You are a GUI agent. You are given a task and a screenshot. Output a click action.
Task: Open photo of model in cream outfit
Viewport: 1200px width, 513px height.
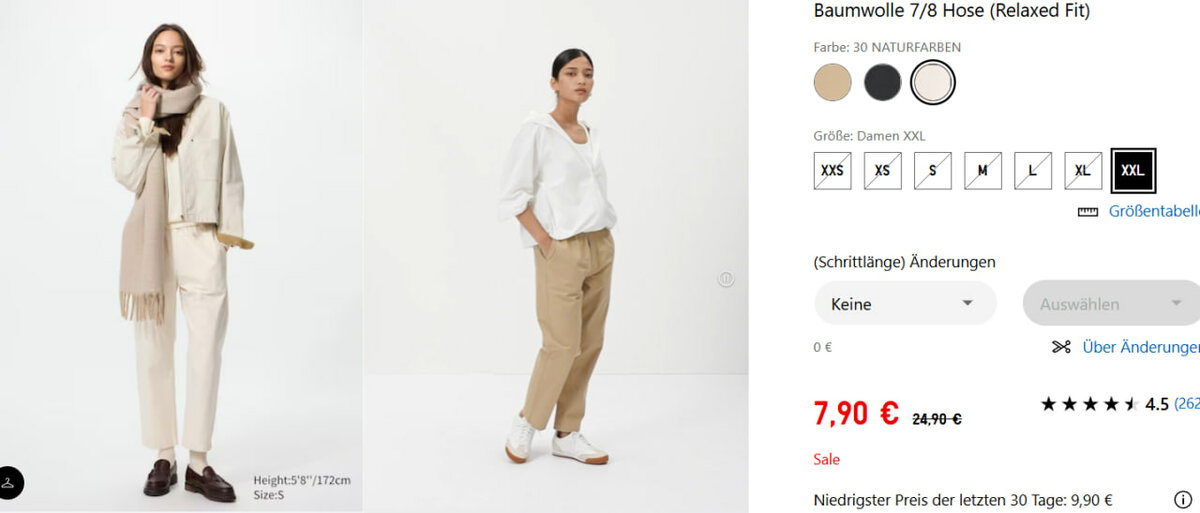tap(181, 256)
